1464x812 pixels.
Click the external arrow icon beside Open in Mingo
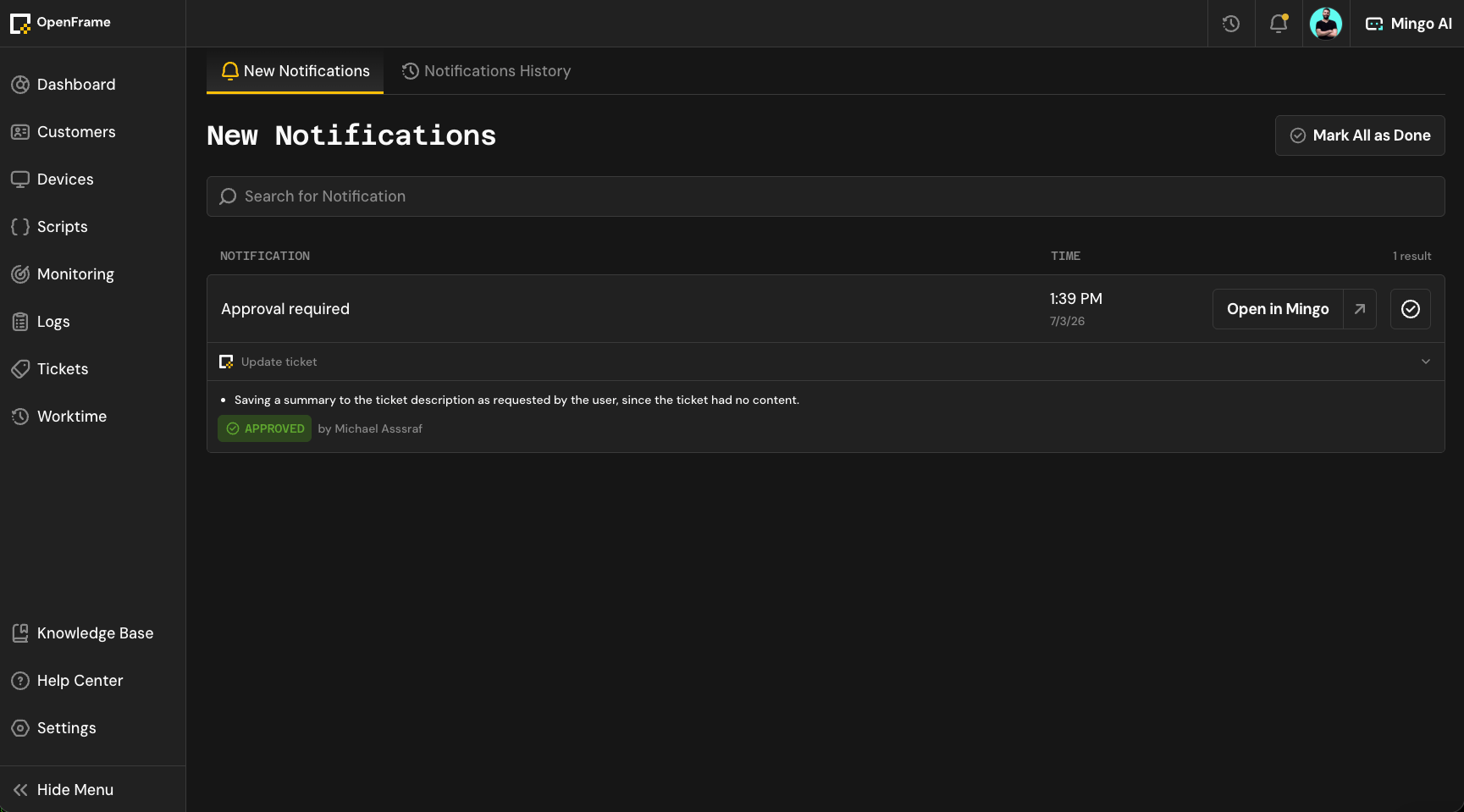[x=1360, y=309]
